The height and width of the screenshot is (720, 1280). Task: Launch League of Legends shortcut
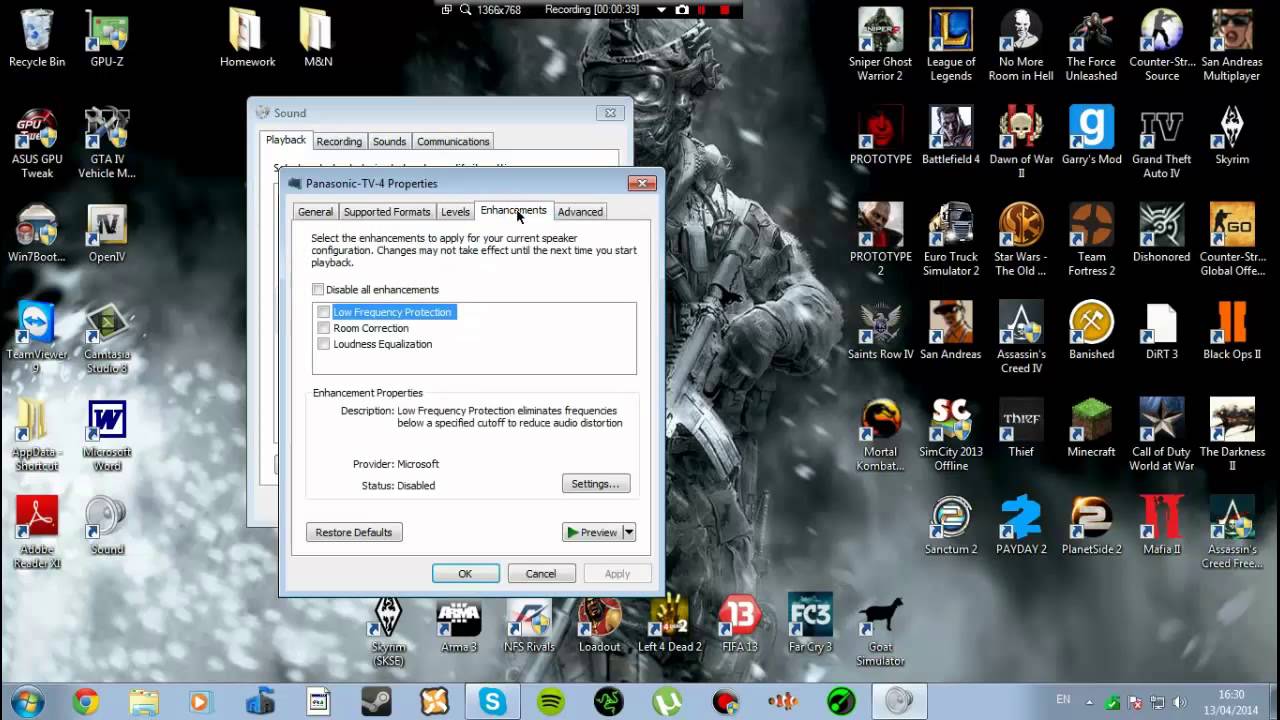click(950, 45)
